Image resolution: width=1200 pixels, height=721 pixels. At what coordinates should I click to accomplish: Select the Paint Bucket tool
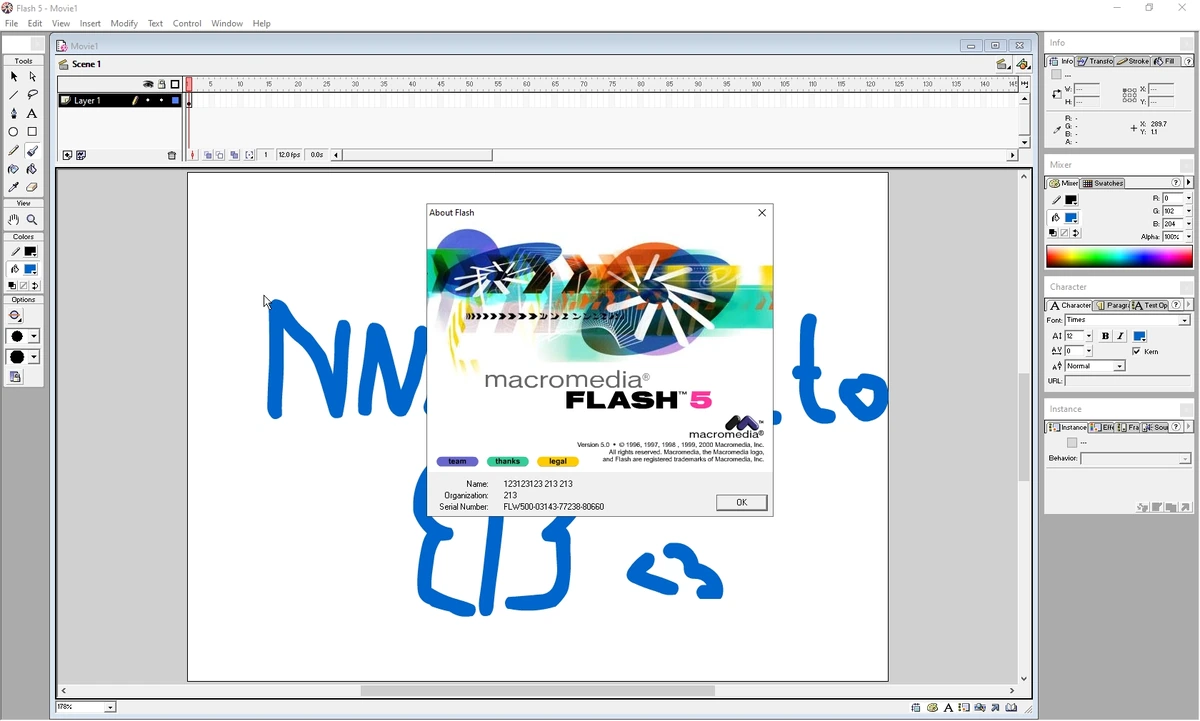point(33,169)
